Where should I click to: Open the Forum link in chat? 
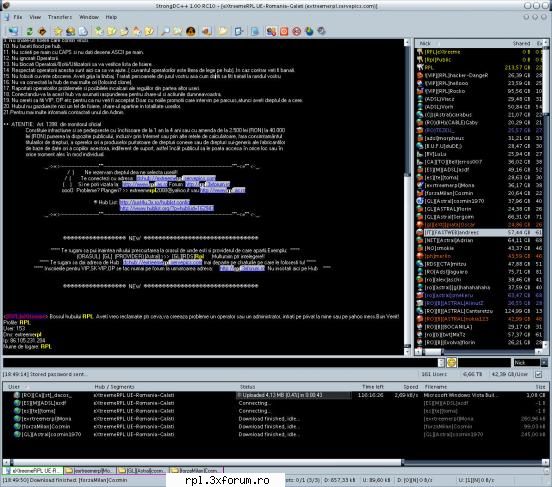[x=207, y=184]
